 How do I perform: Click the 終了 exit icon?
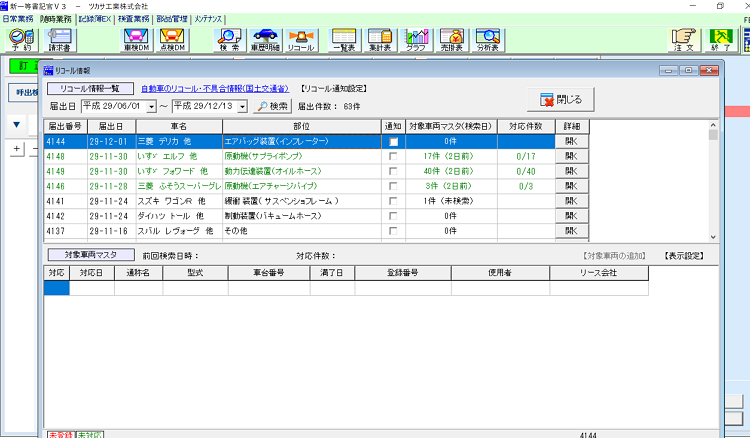pos(721,40)
